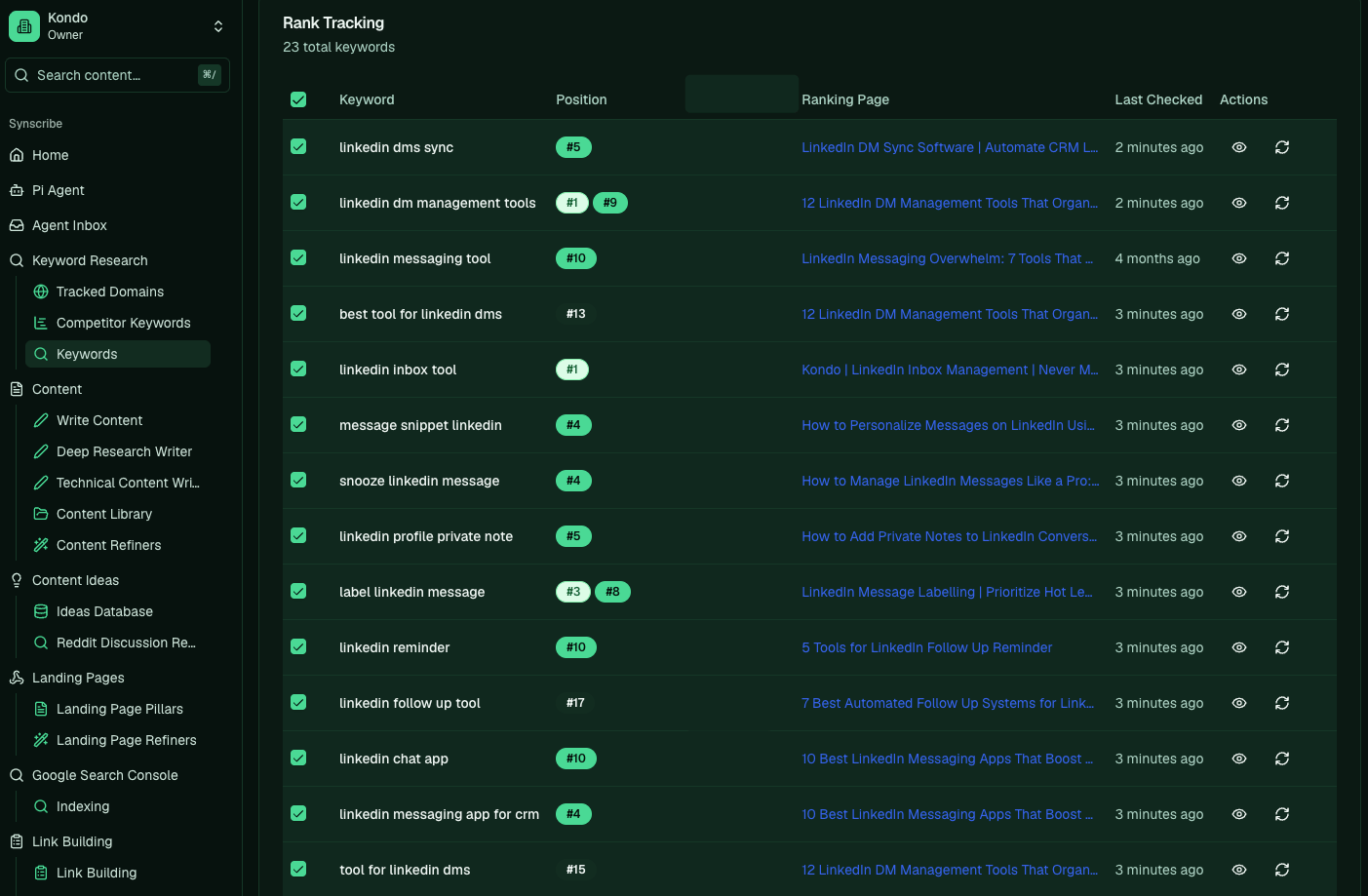Image resolution: width=1368 pixels, height=896 pixels.
Task: Refresh rank for linkedin reminder
Action: (1282, 647)
